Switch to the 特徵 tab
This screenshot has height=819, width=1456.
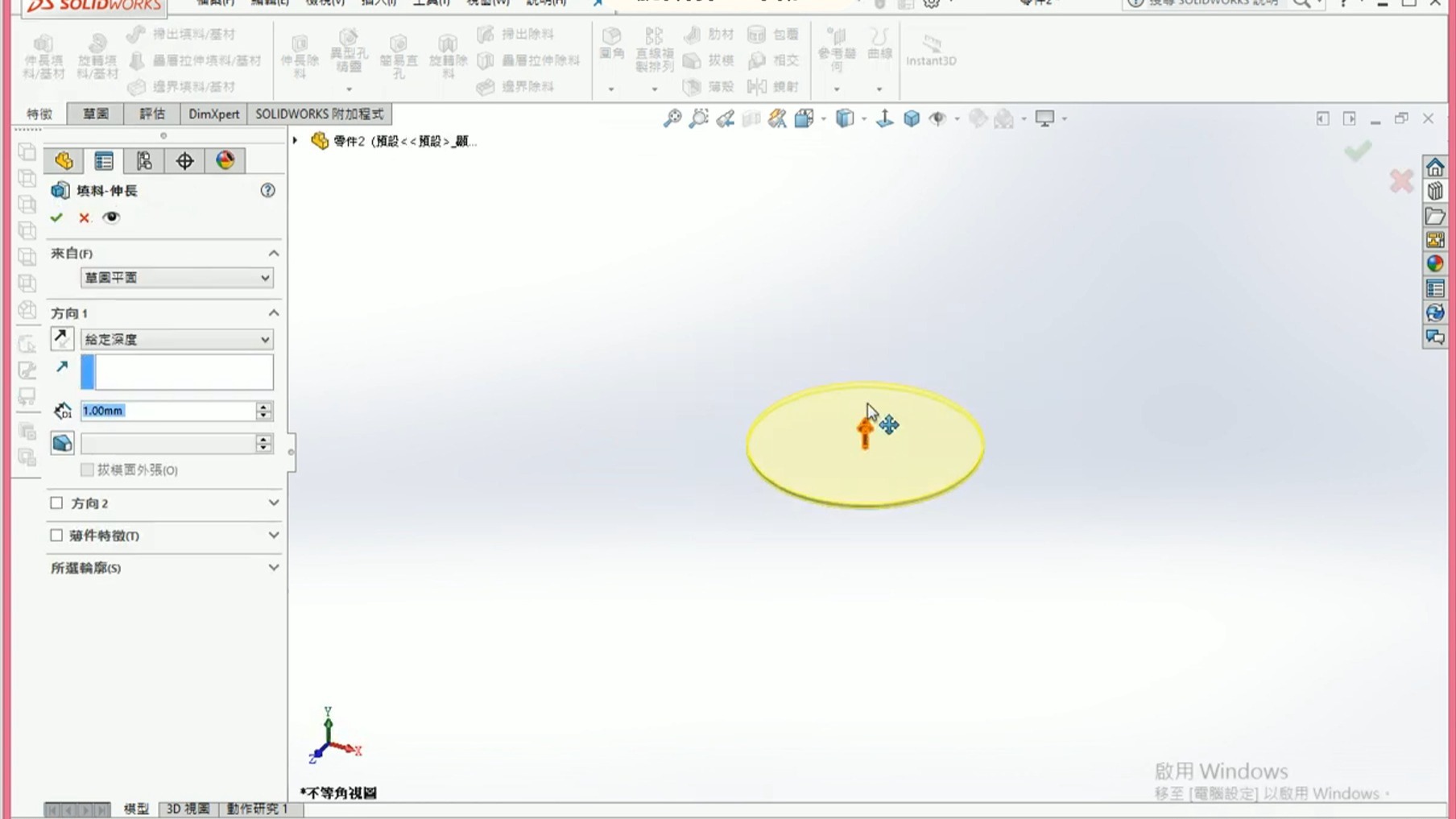39,114
